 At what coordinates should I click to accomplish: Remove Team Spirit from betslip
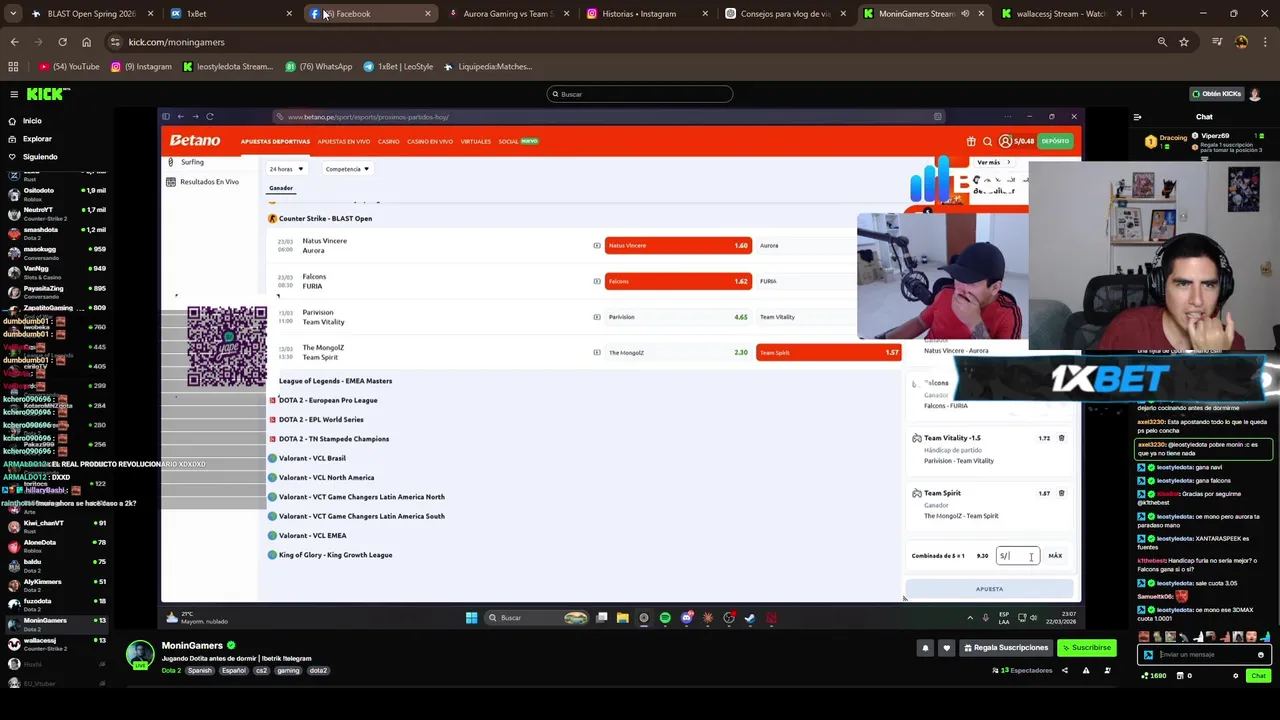tap(1061, 493)
